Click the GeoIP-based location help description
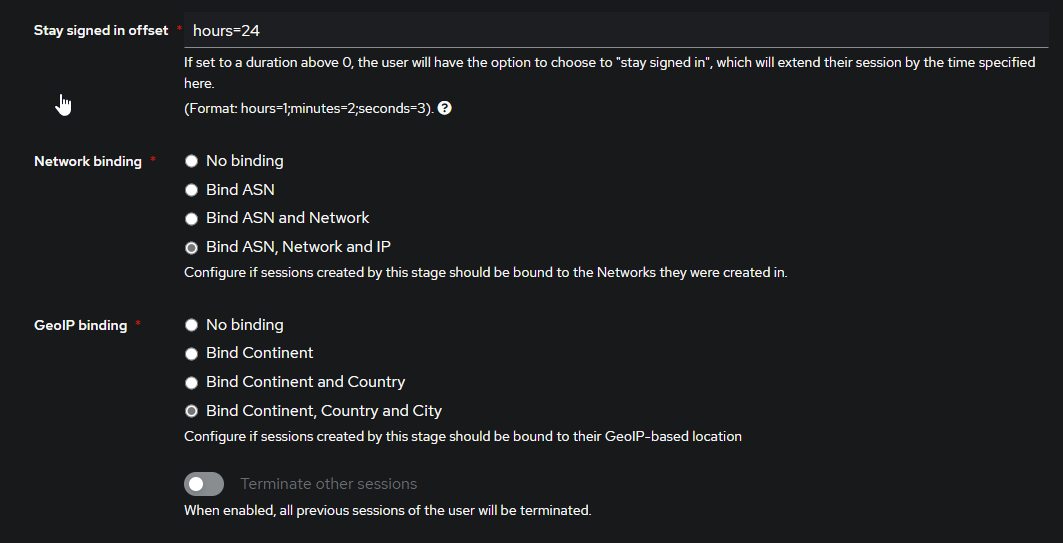The height and width of the screenshot is (543, 1063). click(462, 436)
